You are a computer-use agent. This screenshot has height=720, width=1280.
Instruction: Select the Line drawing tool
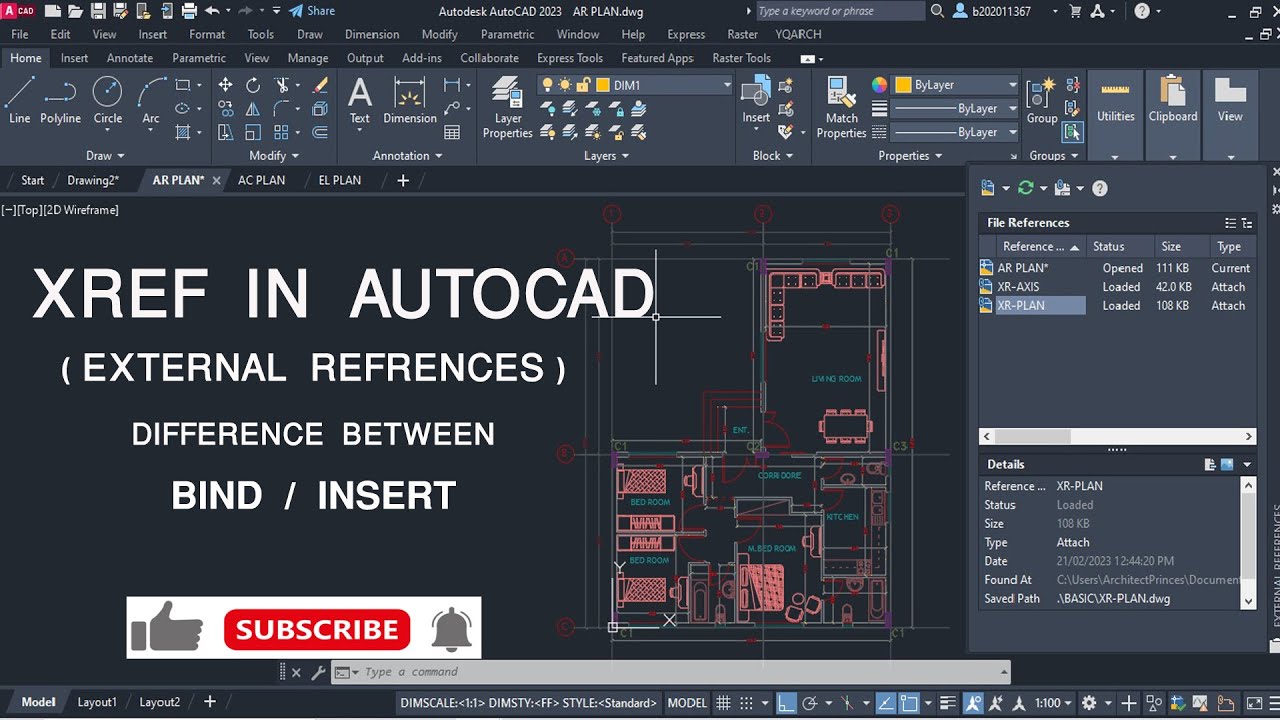pyautogui.click(x=19, y=101)
